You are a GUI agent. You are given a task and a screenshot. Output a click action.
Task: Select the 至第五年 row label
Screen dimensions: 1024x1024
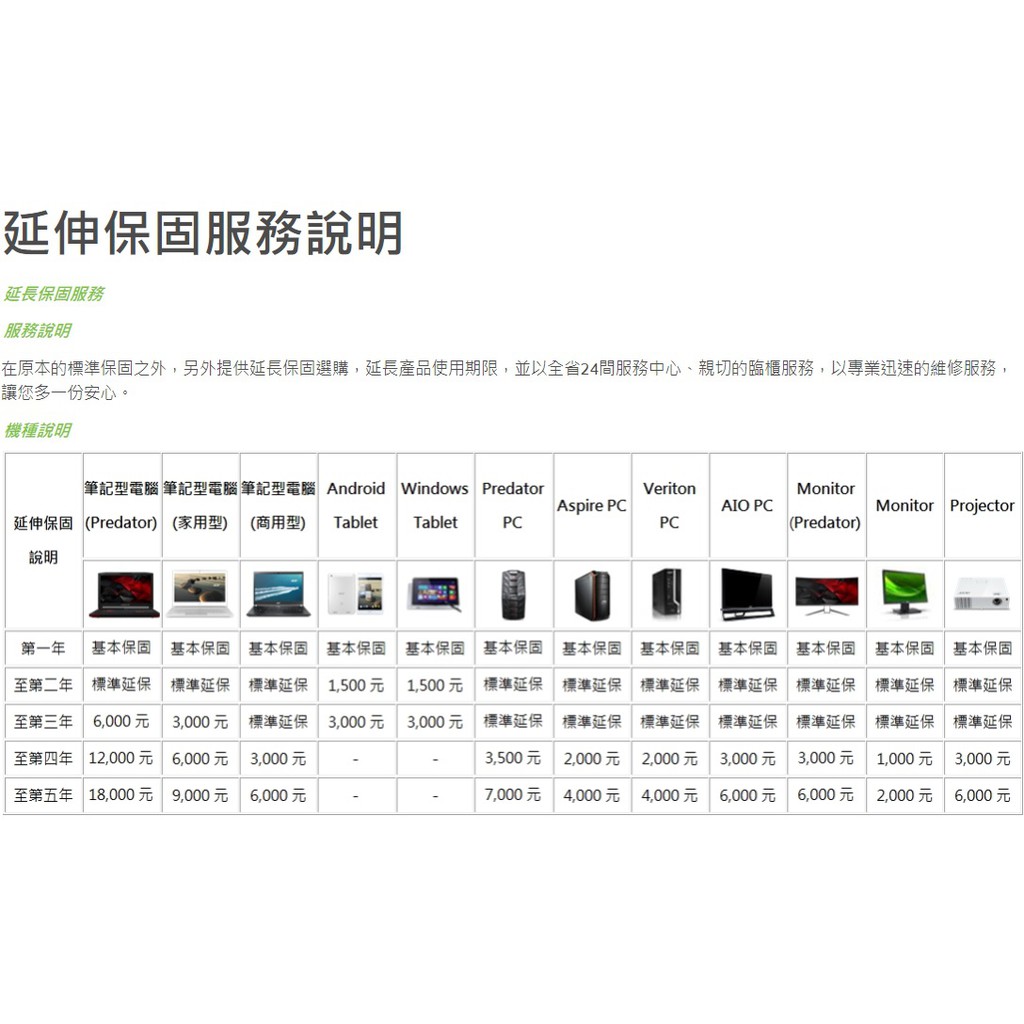tap(43, 796)
